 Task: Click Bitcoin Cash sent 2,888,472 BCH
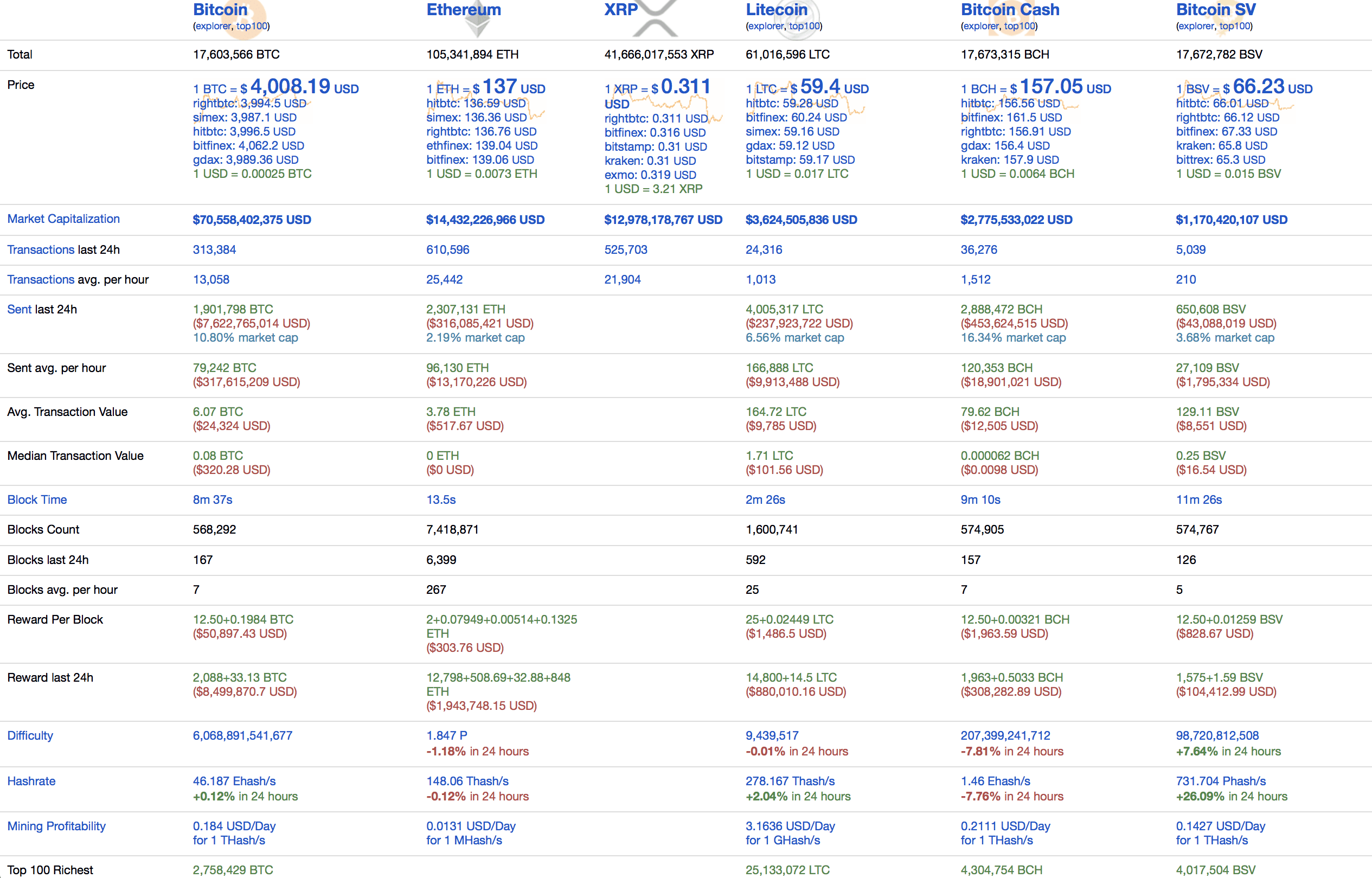[x=1001, y=309]
